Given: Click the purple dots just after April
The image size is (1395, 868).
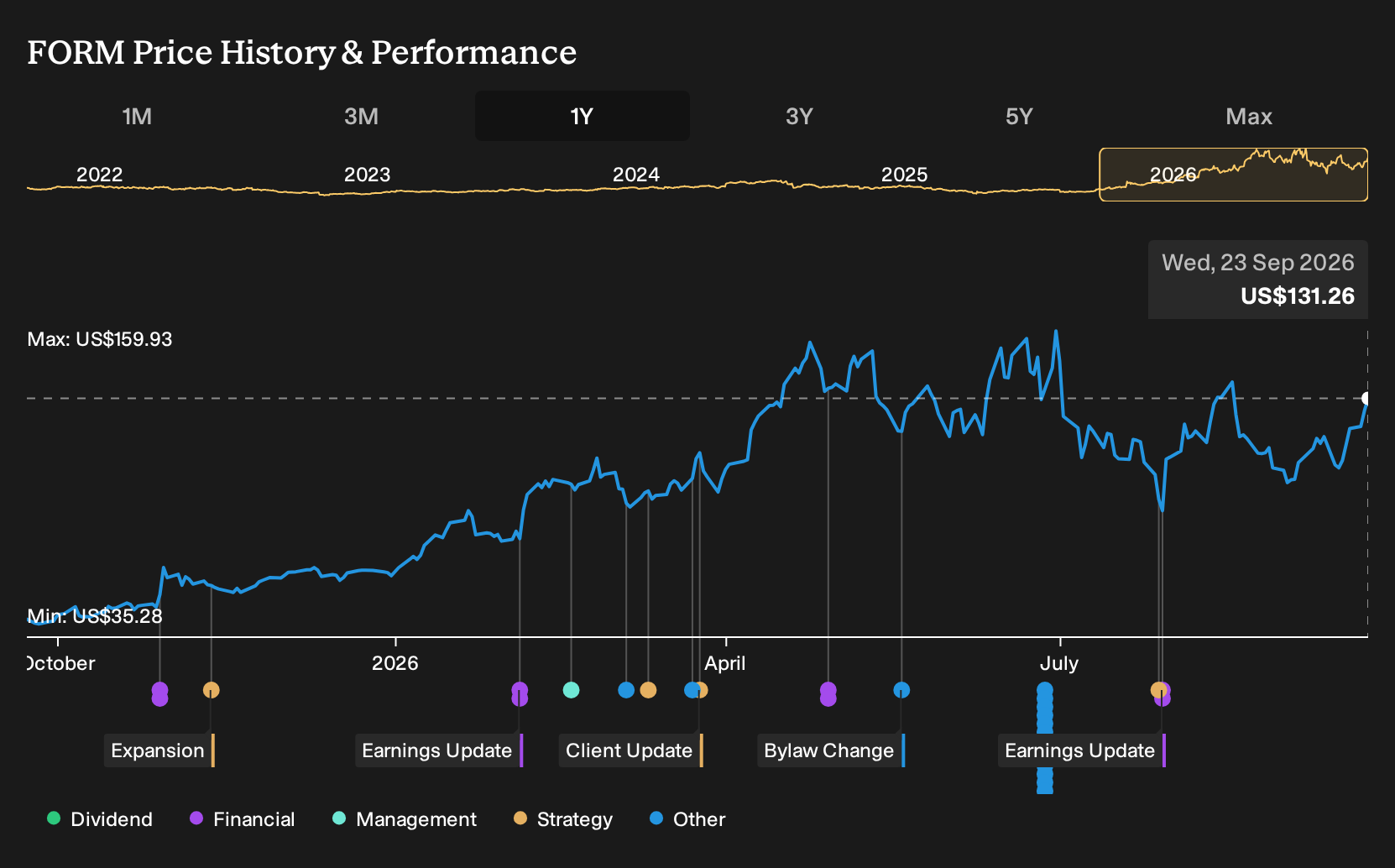Looking at the screenshot, I should click(x=828, y=694).
